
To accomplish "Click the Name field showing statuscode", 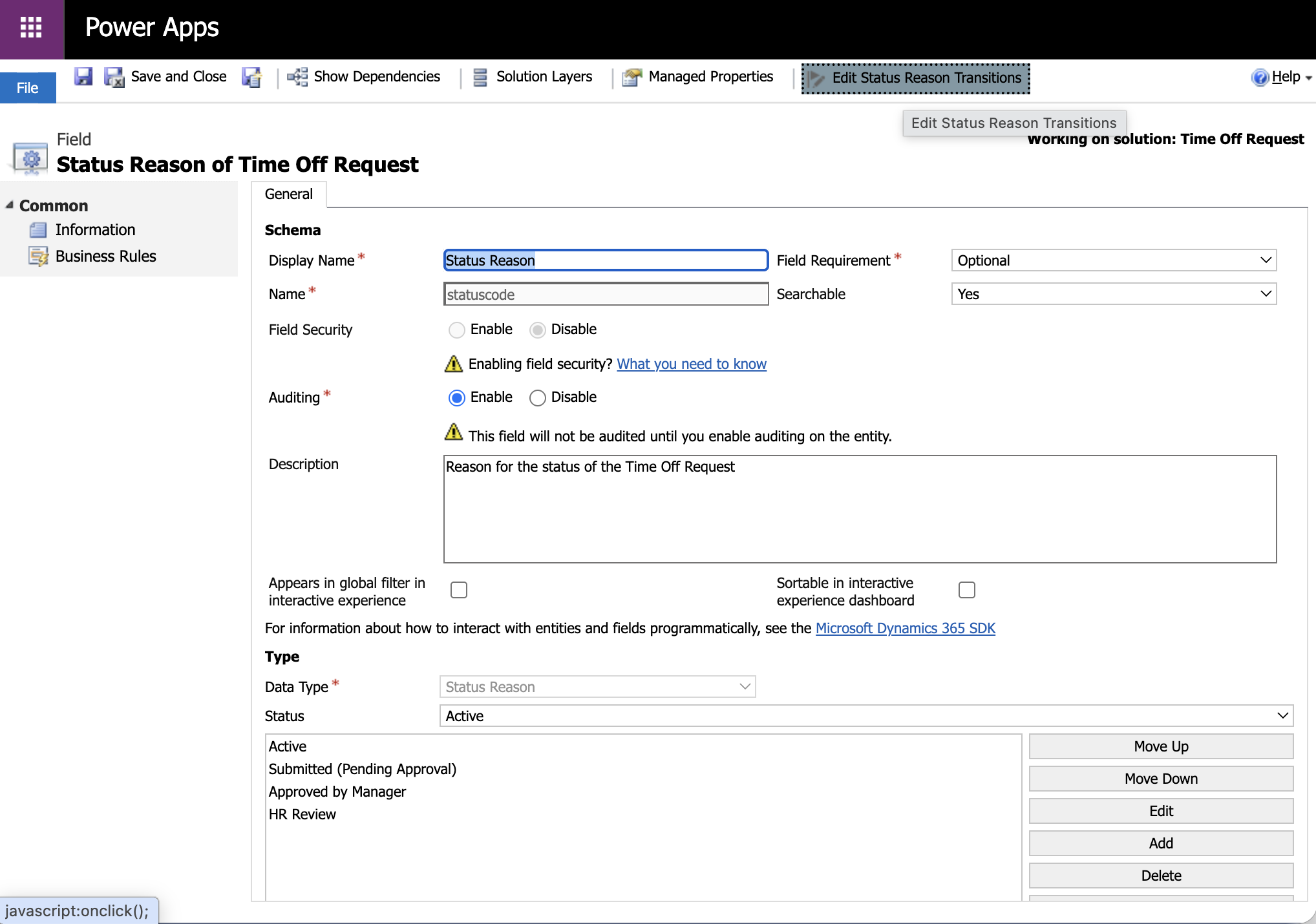I will click(606, 294).
